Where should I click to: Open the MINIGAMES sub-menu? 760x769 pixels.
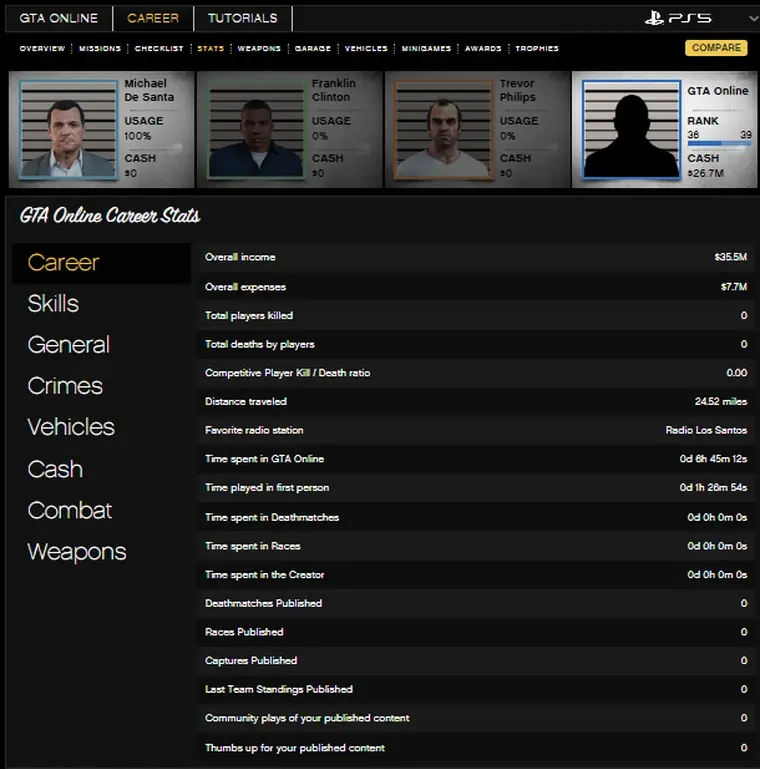pyautogui.click(x=426, y=49)
